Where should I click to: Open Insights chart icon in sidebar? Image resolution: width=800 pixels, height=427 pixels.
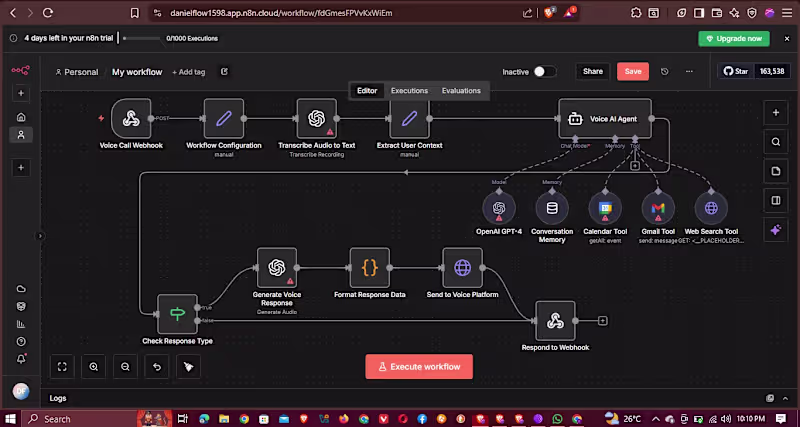21,324
